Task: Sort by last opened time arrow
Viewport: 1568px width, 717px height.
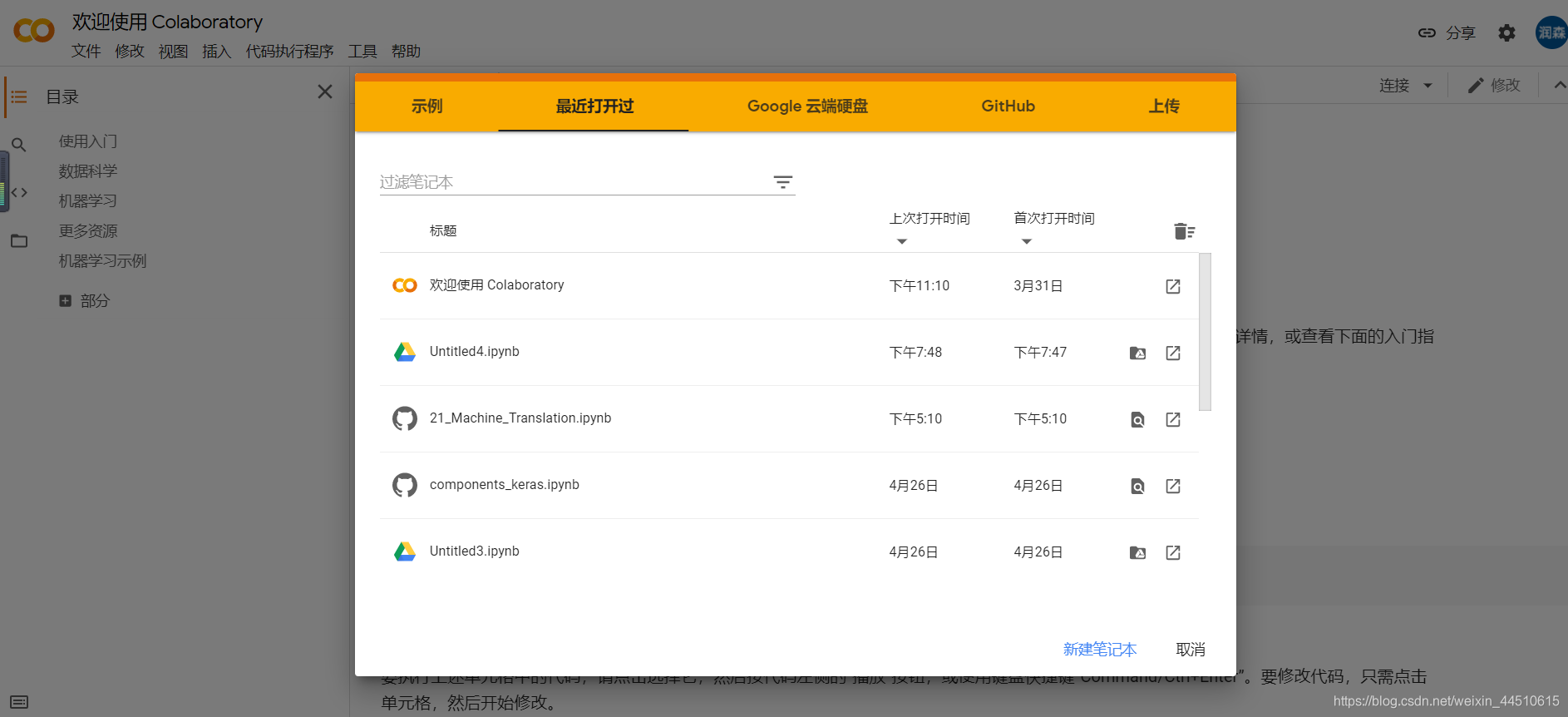Action: click(x=902, y=241)
